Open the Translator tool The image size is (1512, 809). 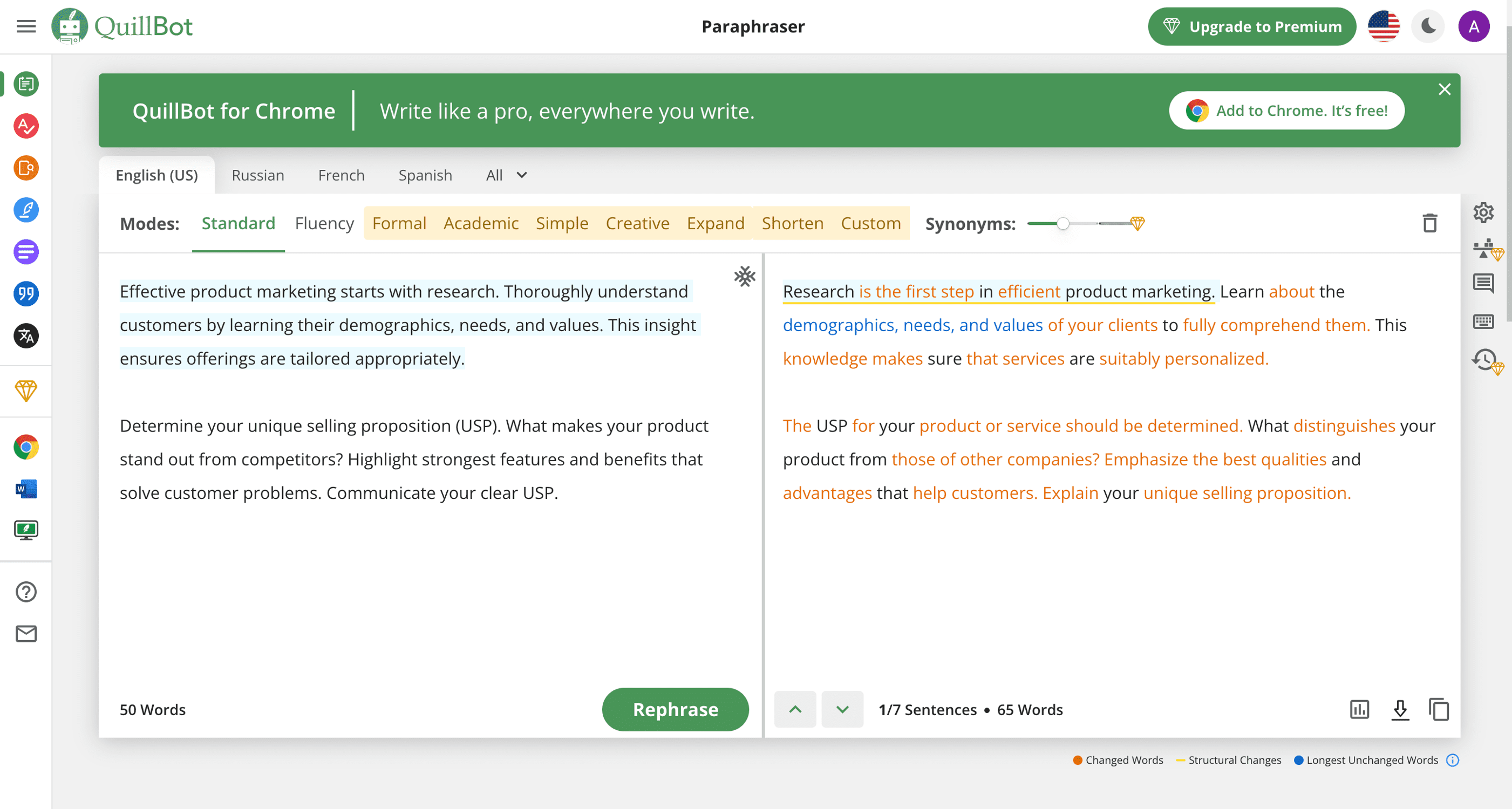25,336
